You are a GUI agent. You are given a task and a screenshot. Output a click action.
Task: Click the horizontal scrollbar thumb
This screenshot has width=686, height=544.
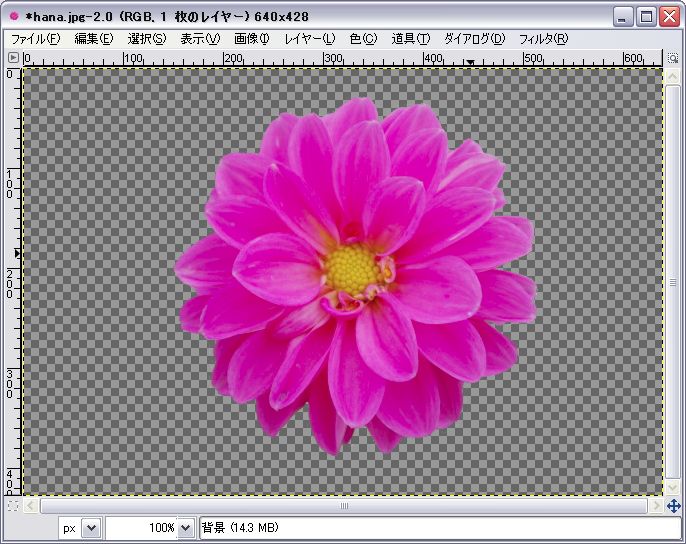(x=344, y=506)
